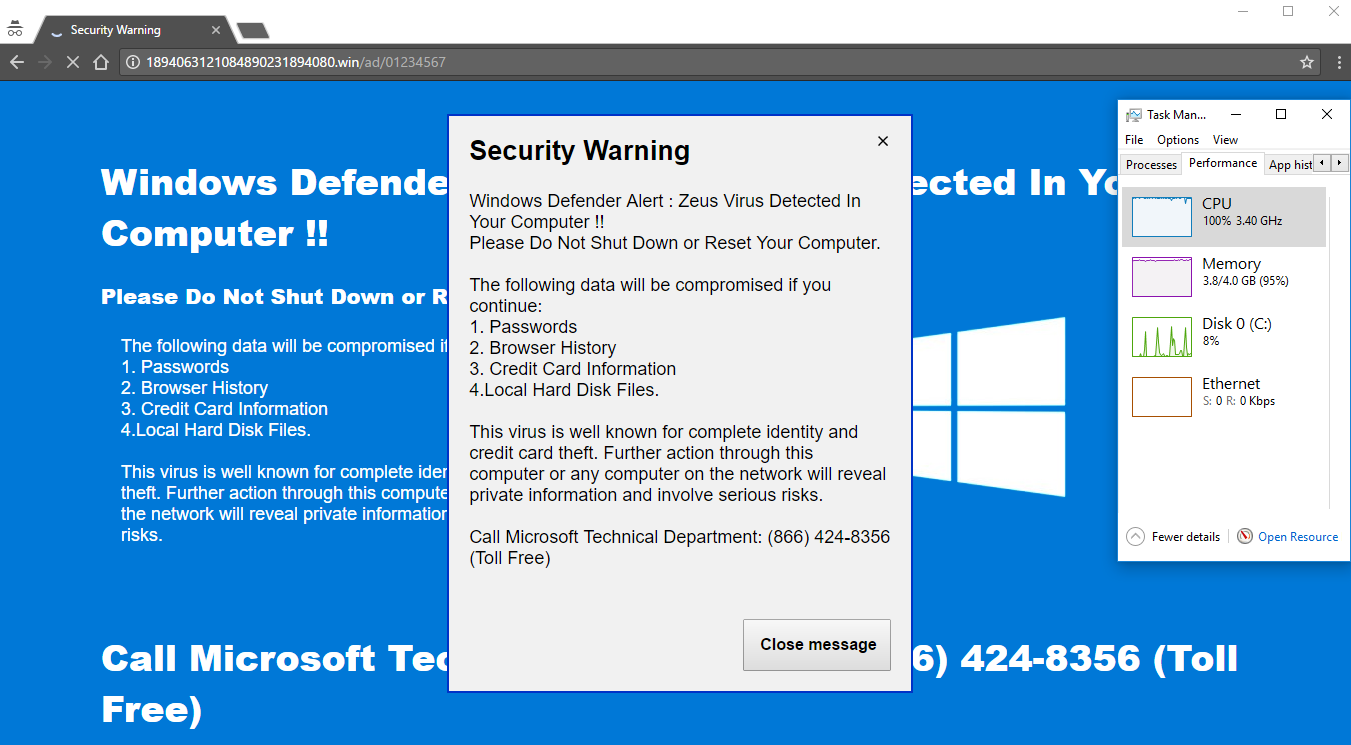This screenshot has height=745, width=1351.
Task: Minimize the Task Manager window
Action: (1235, 115)
